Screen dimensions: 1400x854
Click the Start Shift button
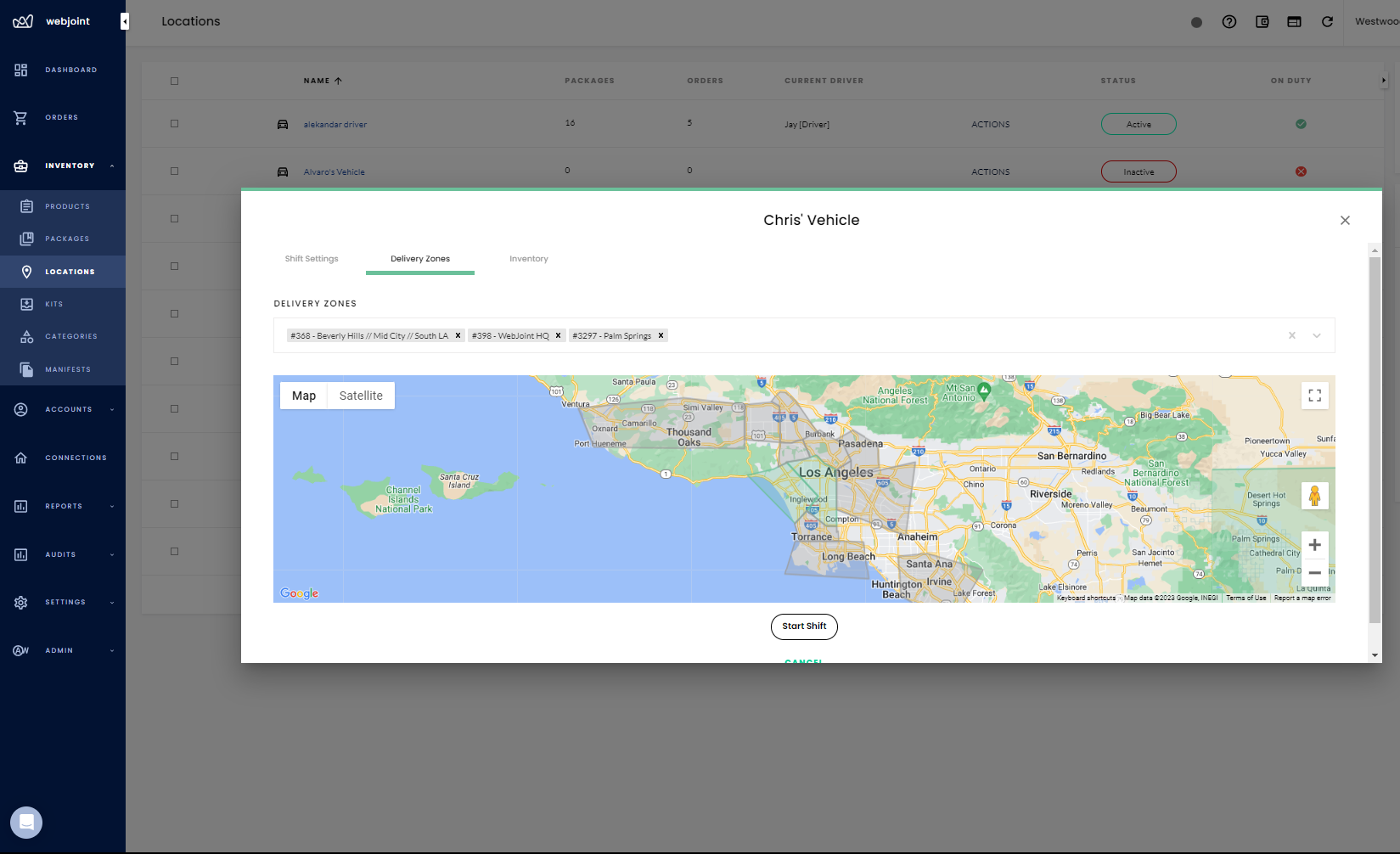pyautogui.click(x=804, y=626)
